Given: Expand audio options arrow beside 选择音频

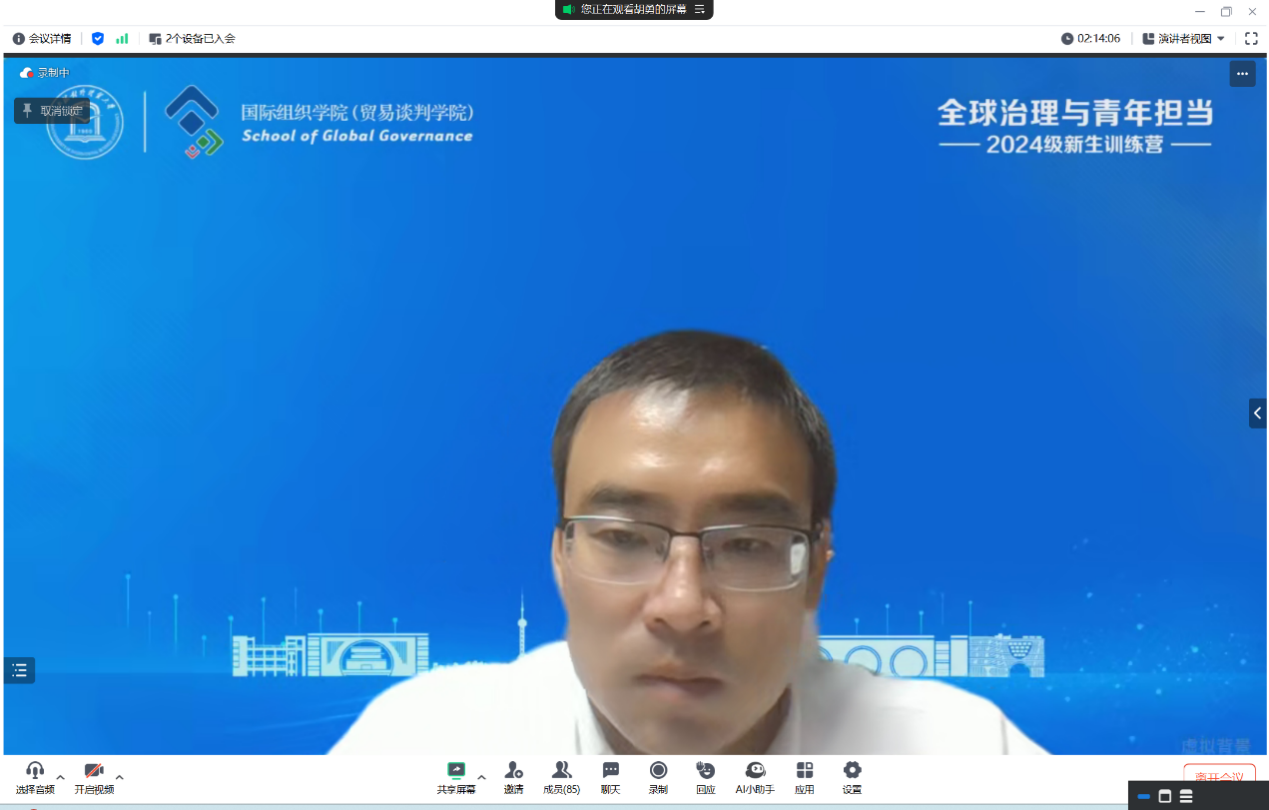Looking at the screenshot, I should pyautogui.click(x=60, y=777).
